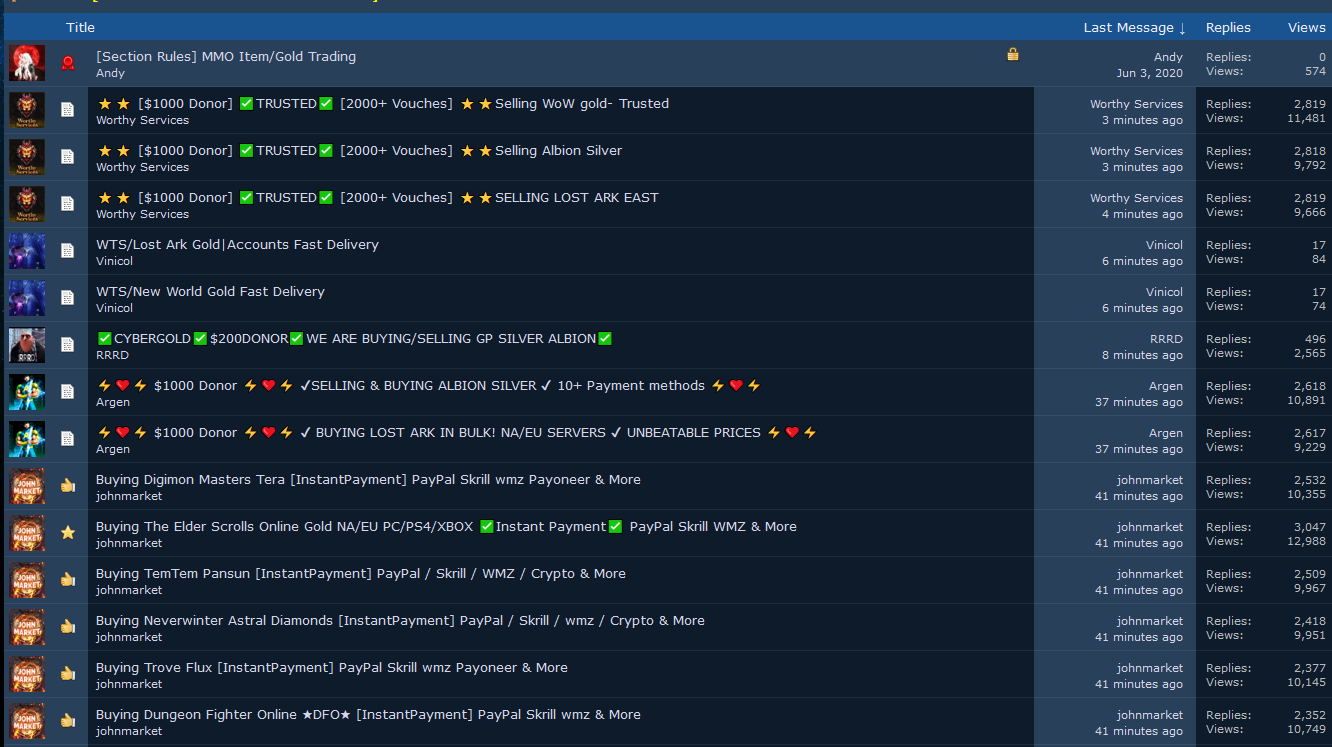
Task: Sort threads by Views column header
Action: pos(1306,27)
